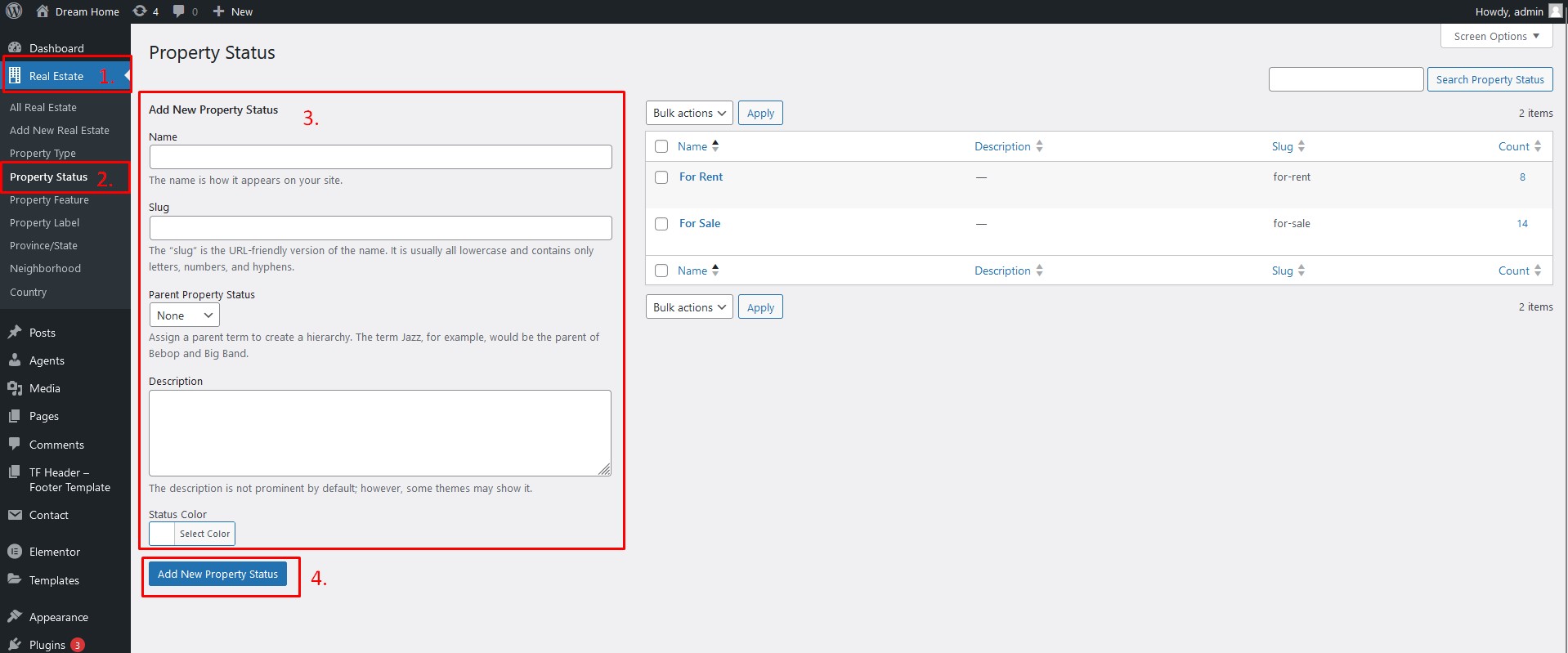
Task: Tick the select-all checkbox in table footer
Action: pos(661,271)
